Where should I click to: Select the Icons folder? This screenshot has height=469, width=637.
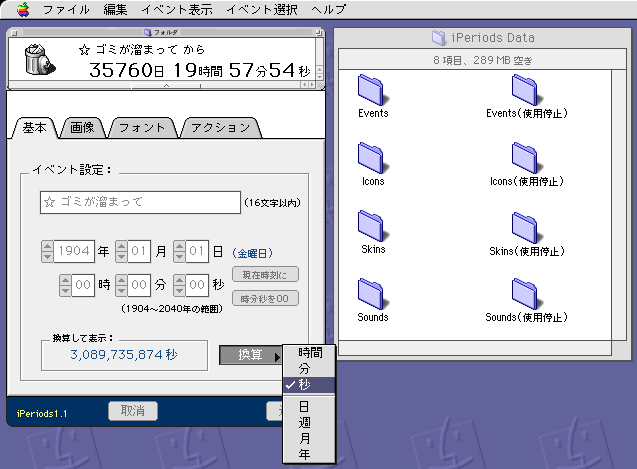click(x=373, y=165)
